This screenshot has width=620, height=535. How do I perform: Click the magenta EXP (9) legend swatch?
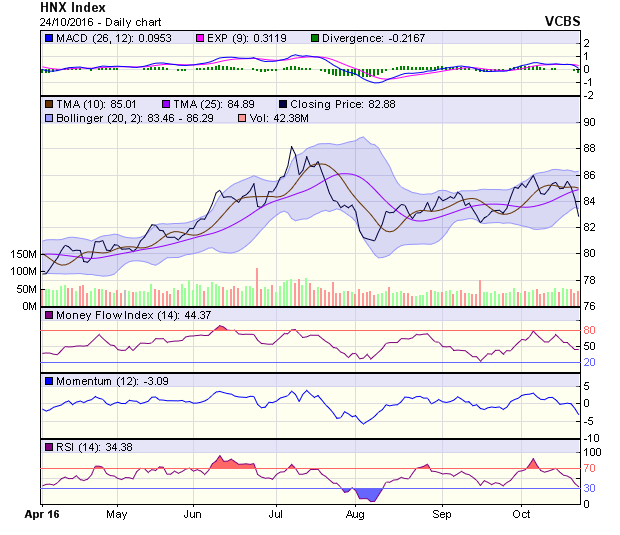[173, 38]
